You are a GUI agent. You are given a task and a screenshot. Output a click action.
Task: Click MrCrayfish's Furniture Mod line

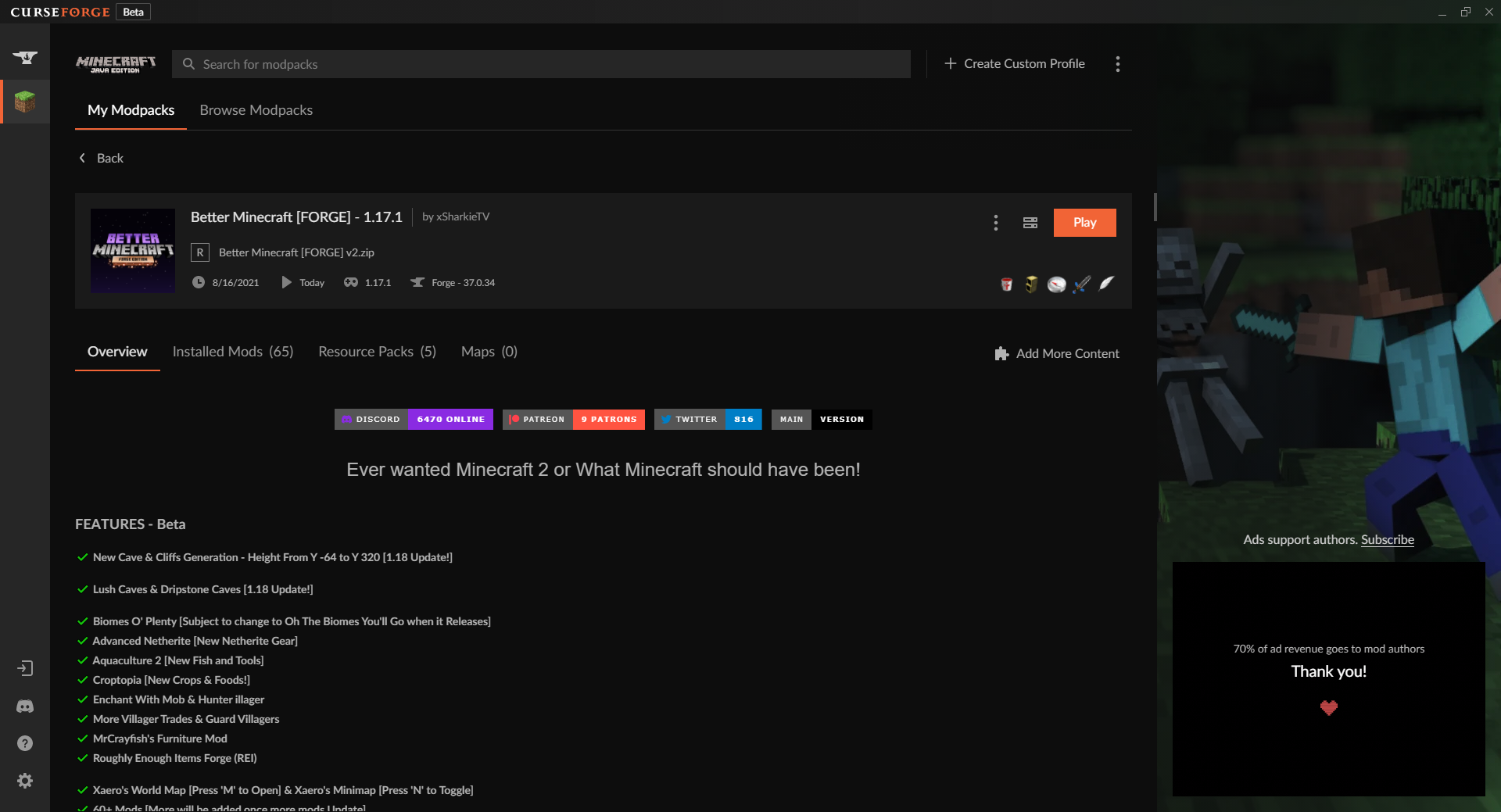(x=160, y=739)
